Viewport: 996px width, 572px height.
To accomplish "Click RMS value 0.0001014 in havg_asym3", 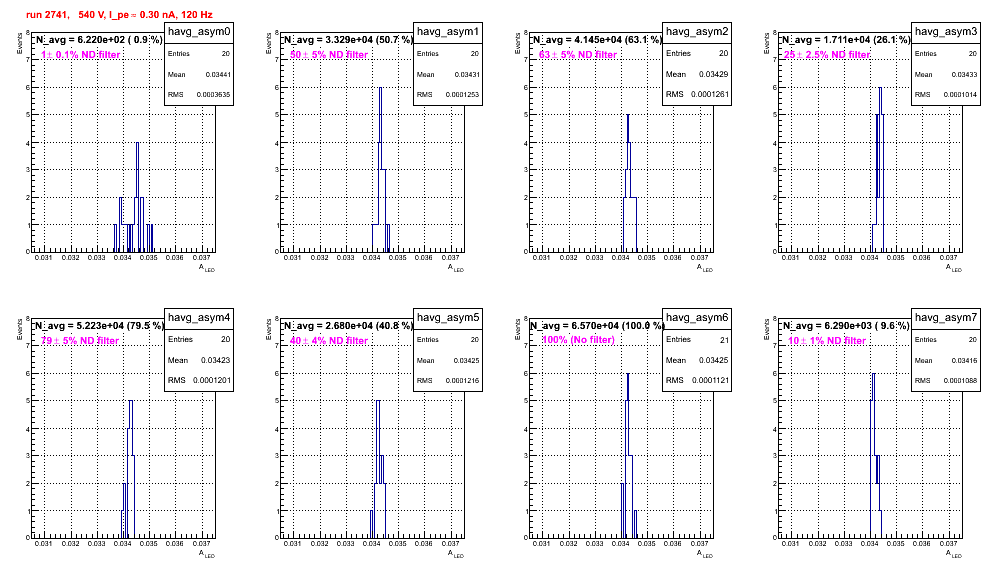I will click(x=960, y=95).
